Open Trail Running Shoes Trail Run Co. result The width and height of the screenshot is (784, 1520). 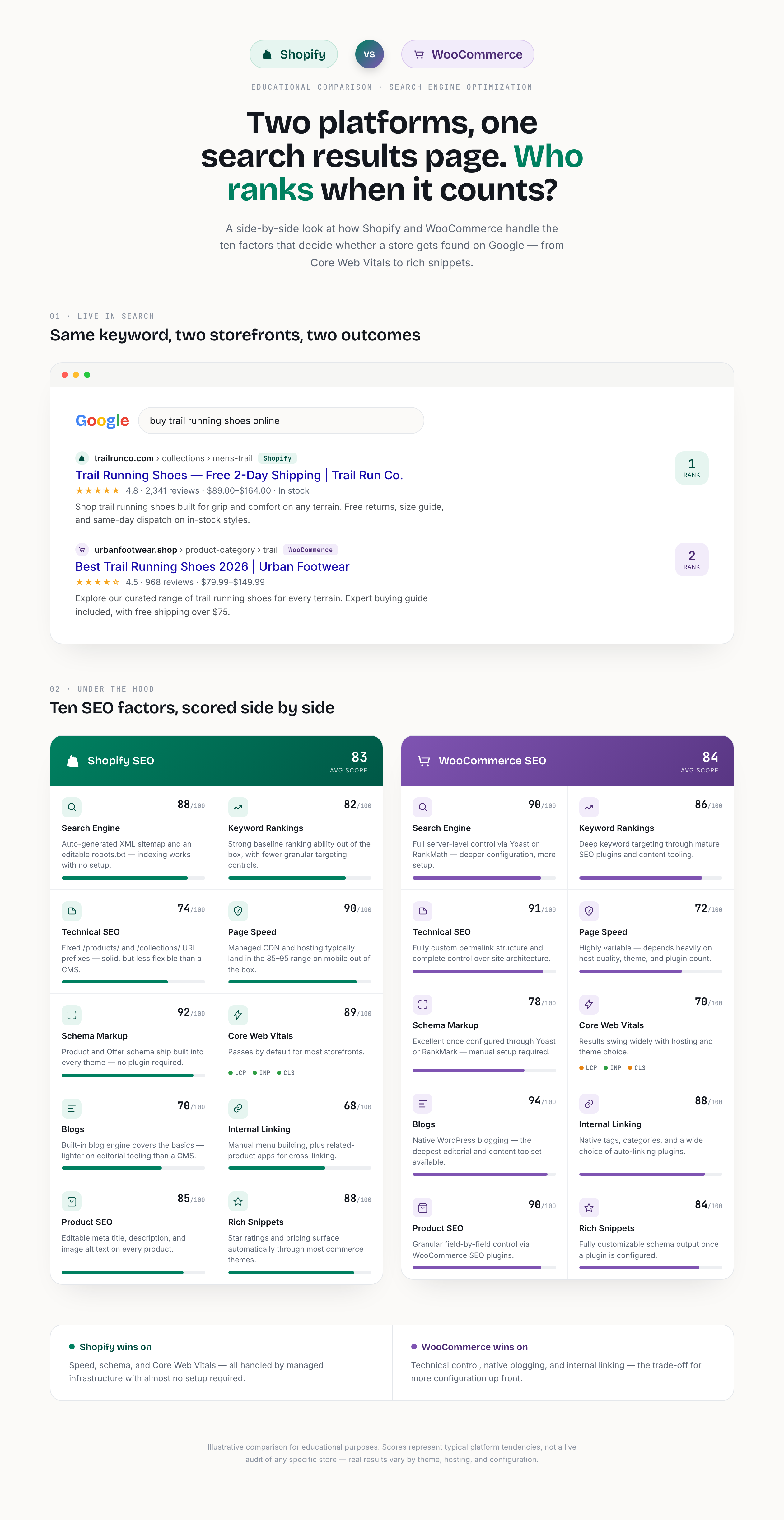click(x=239, y=475)
